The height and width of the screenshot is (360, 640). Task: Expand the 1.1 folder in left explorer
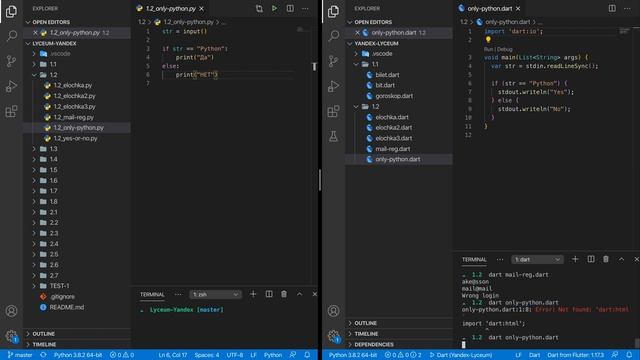click(x=34, y=64)
